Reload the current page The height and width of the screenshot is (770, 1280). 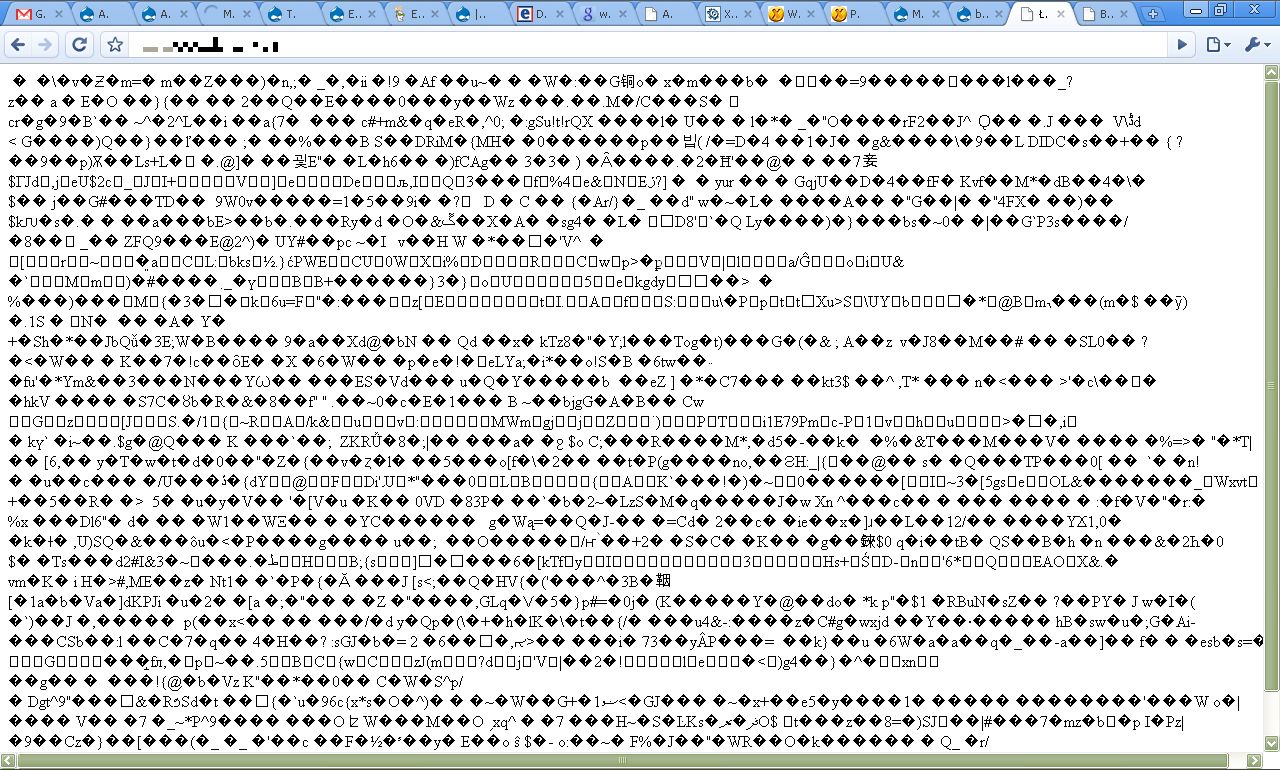pos(80,45)
